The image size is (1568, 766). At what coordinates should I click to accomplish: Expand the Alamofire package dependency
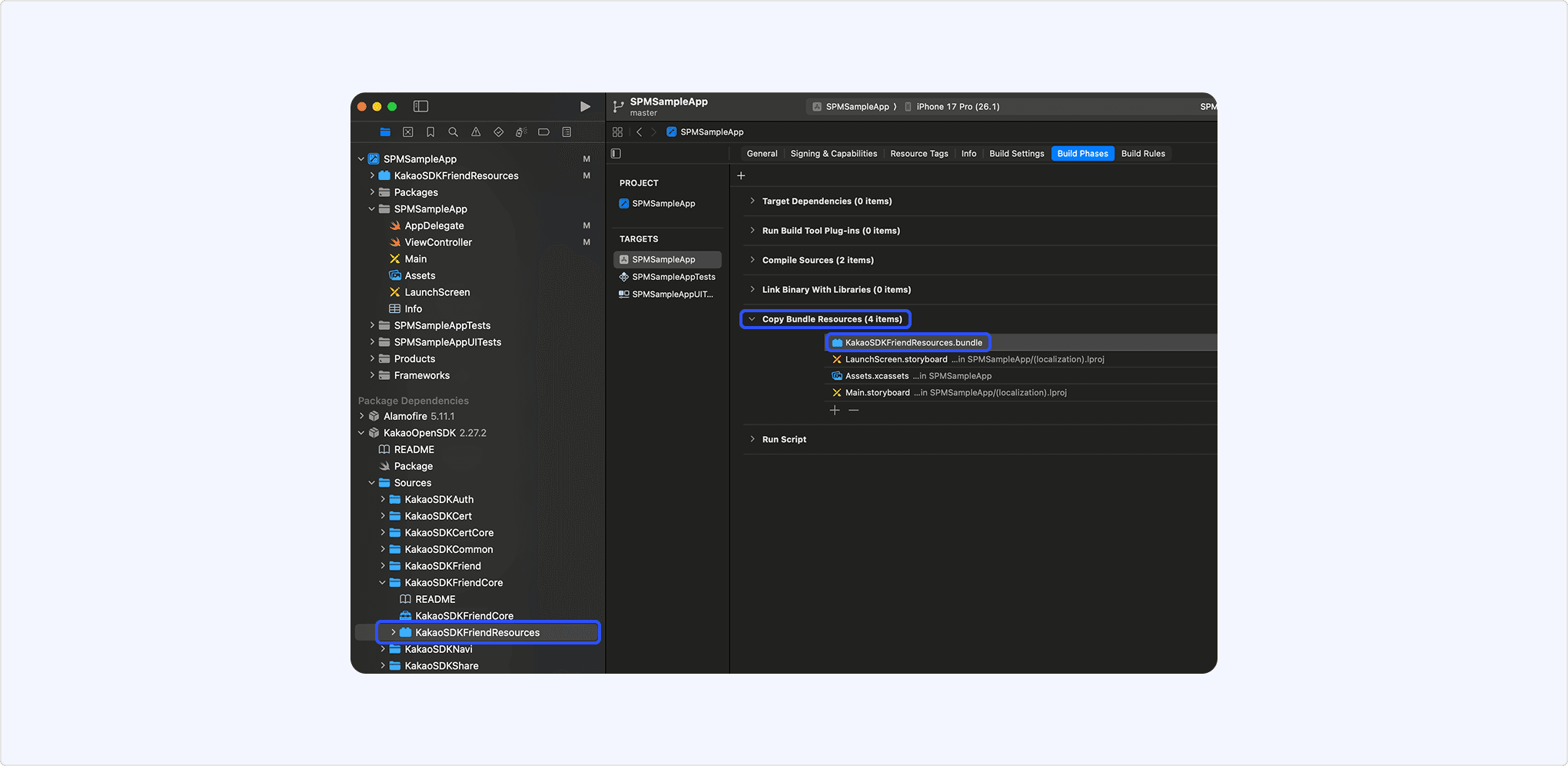pyautogui.click(x=362, y=416)
